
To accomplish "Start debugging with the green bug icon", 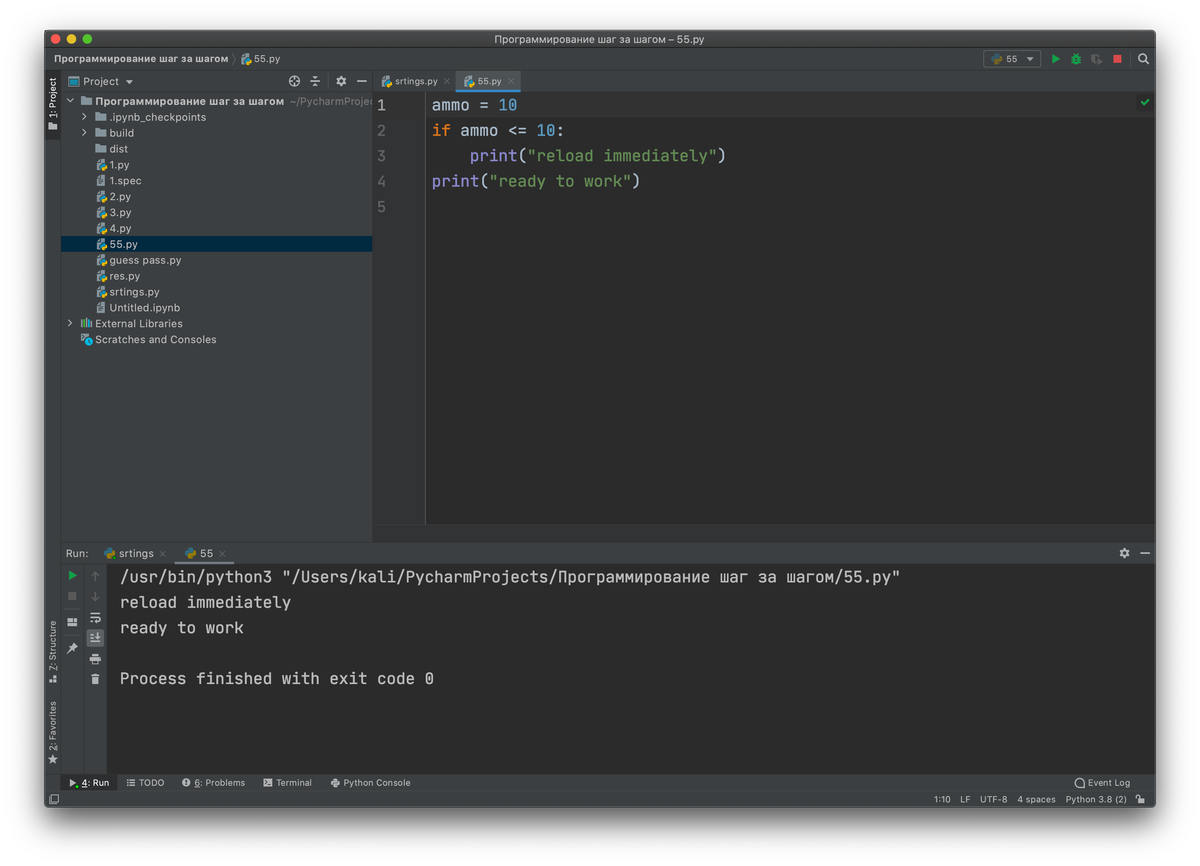I will pos(1076,59).
